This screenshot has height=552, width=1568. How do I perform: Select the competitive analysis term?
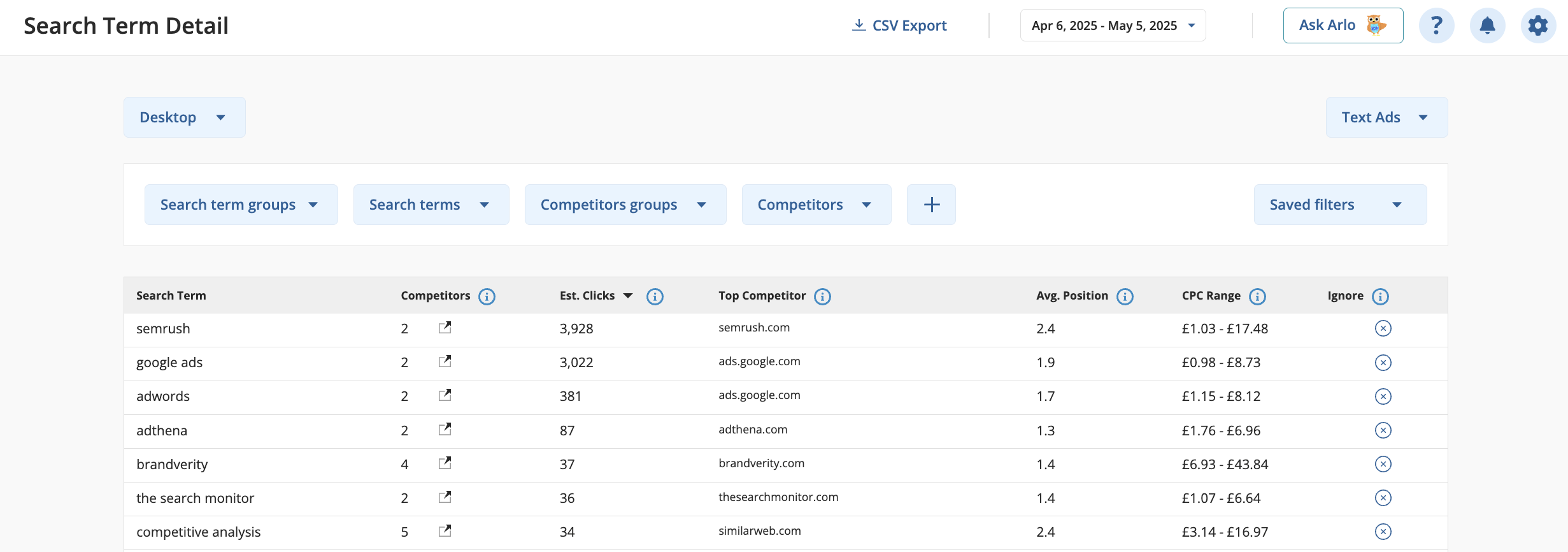click(199, 532)
